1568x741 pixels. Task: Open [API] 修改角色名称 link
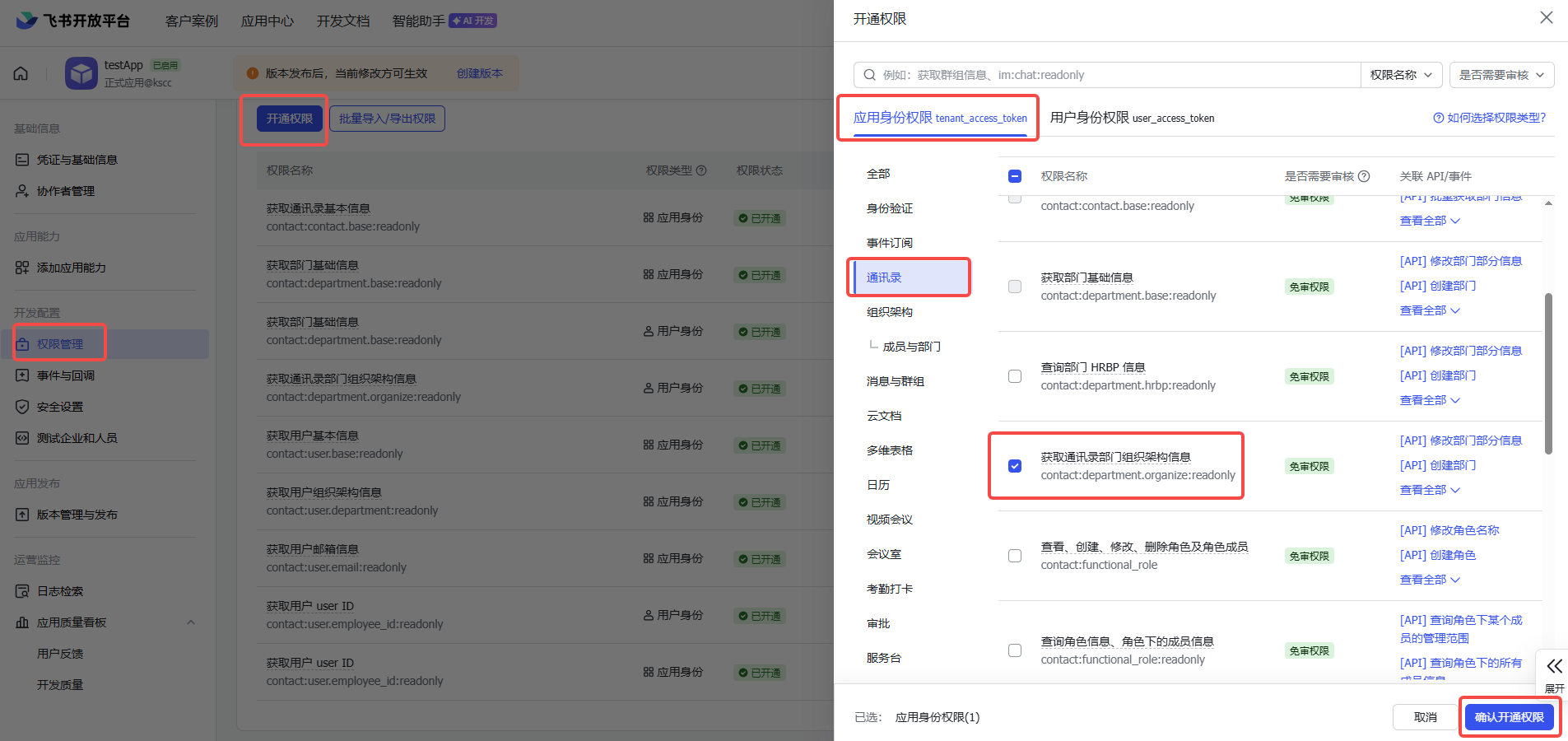click(1449, 530)
